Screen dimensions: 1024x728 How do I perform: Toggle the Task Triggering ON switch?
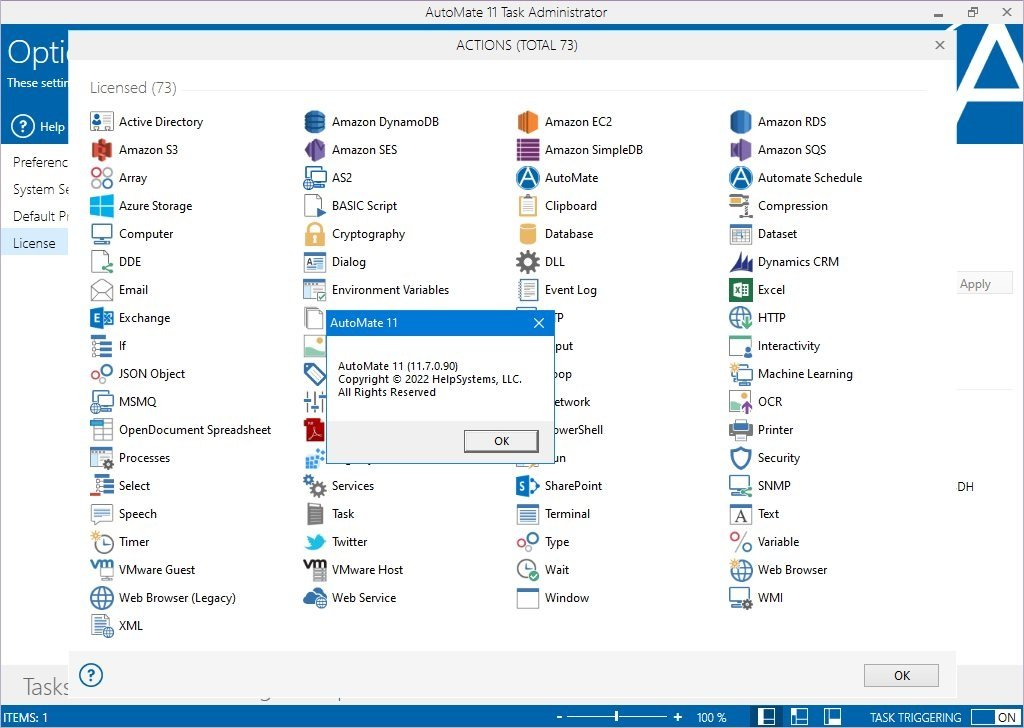point(994,717)
